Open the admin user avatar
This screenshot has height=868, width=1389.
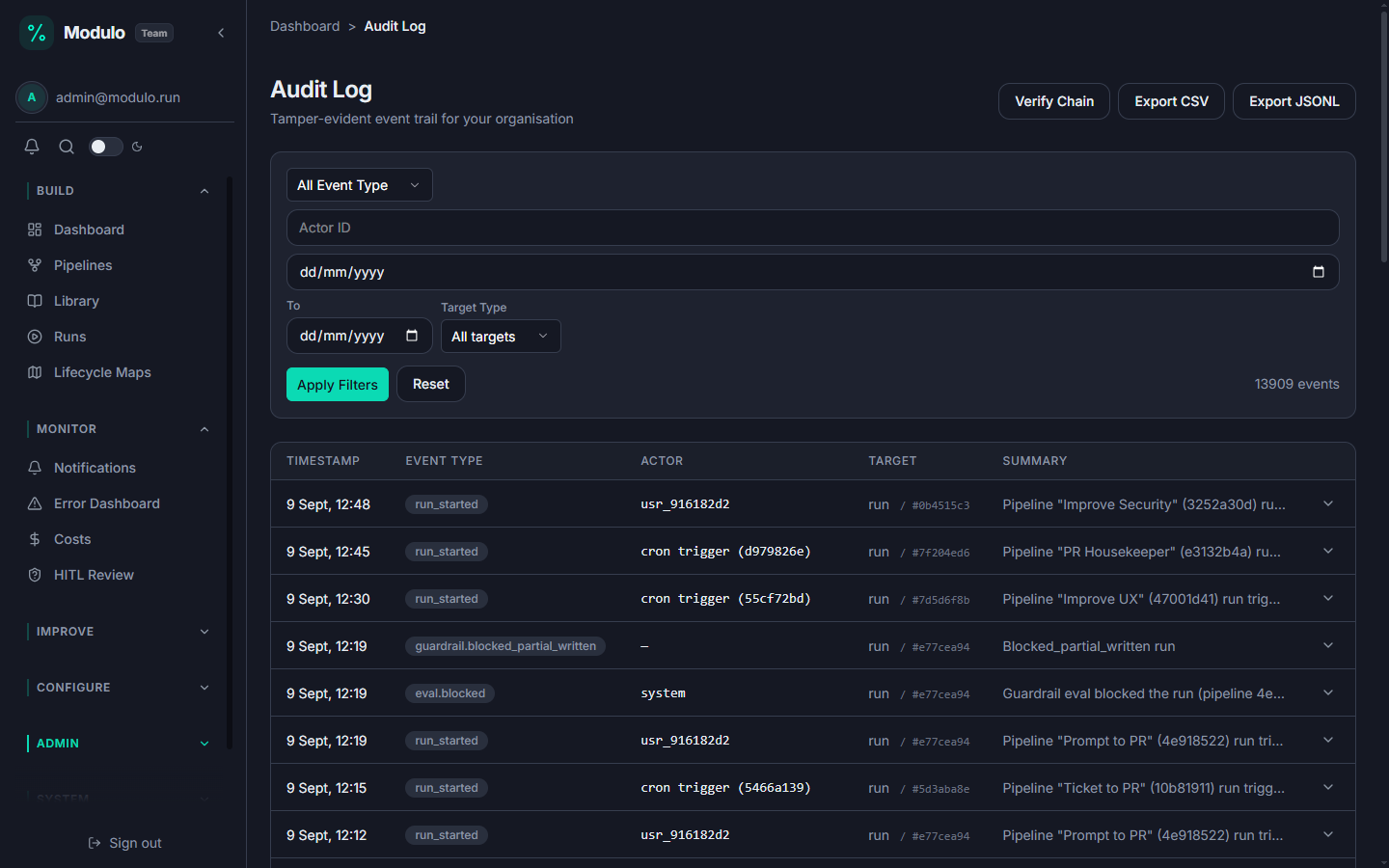coord(32,97)
